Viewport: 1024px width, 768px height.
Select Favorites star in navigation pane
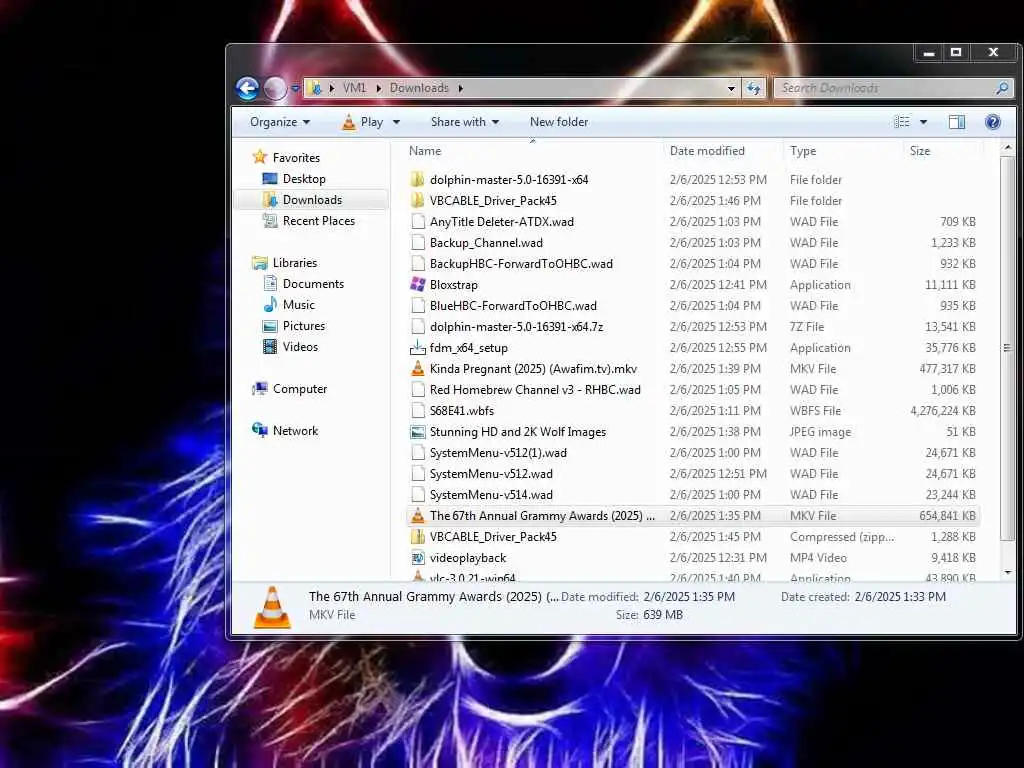coord(260,157)
